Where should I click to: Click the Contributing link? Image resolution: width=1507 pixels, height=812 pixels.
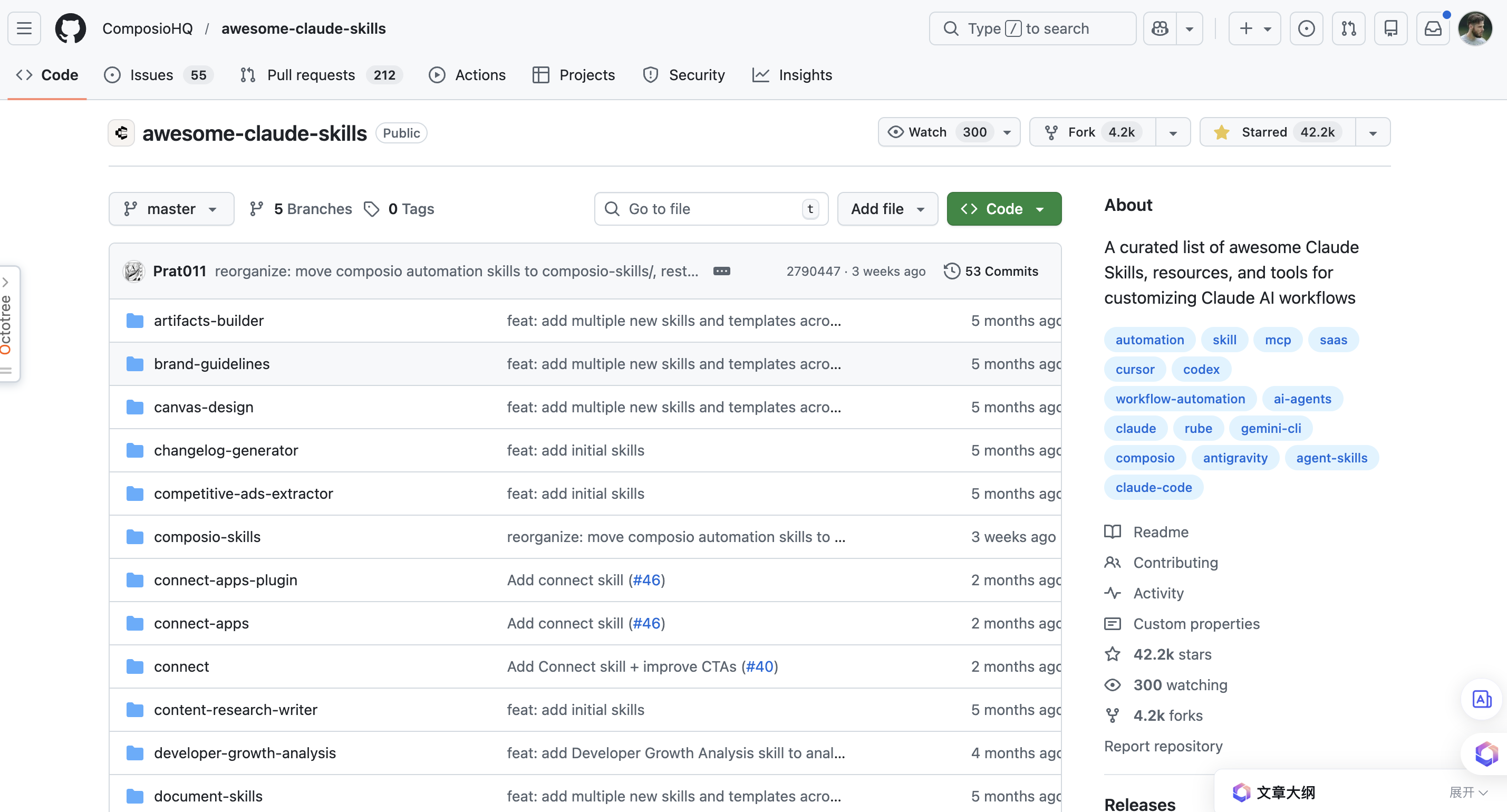[x=1161, y=562]
